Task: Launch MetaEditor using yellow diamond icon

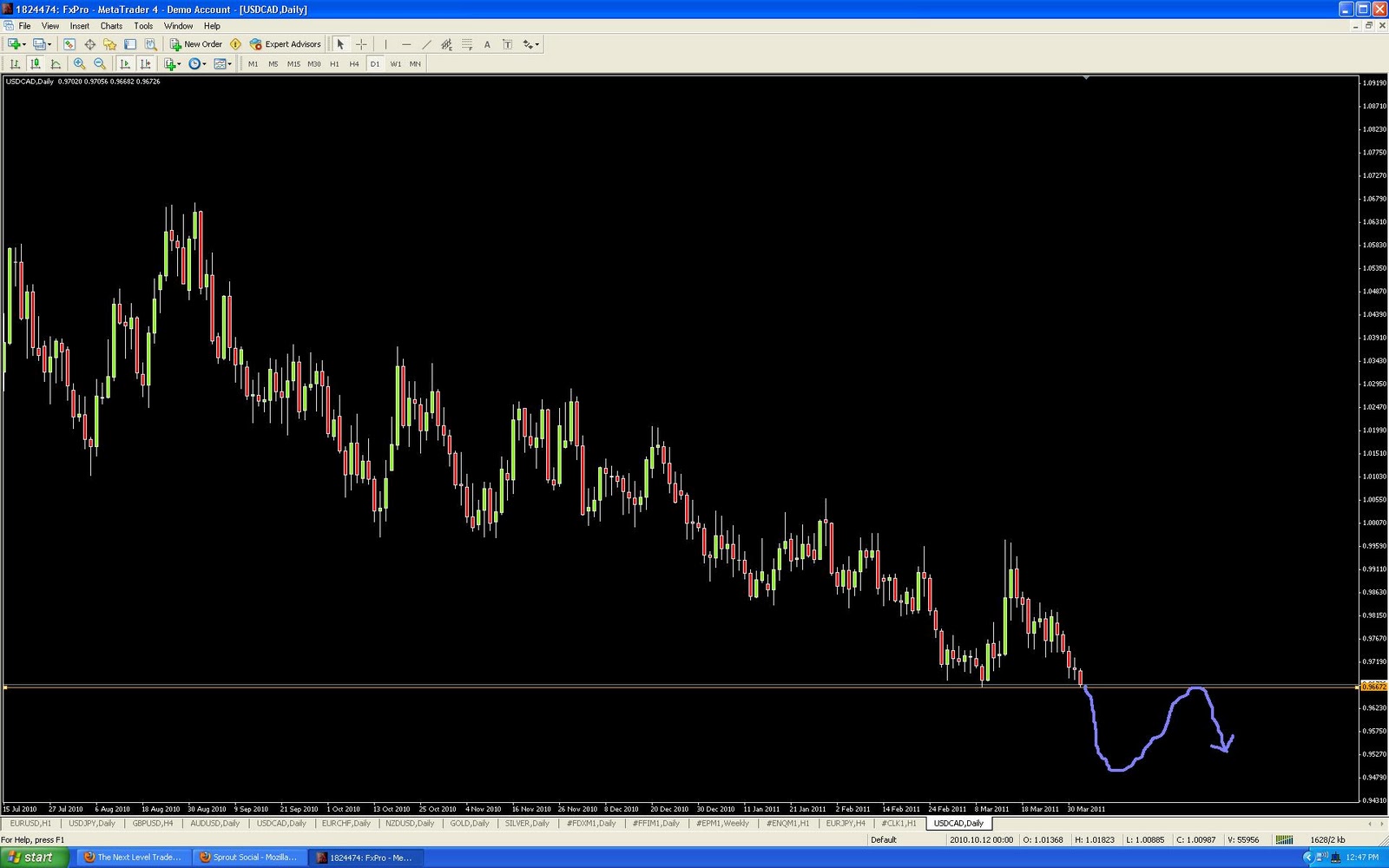Action: pyautogui.click(x=235, y=44)
